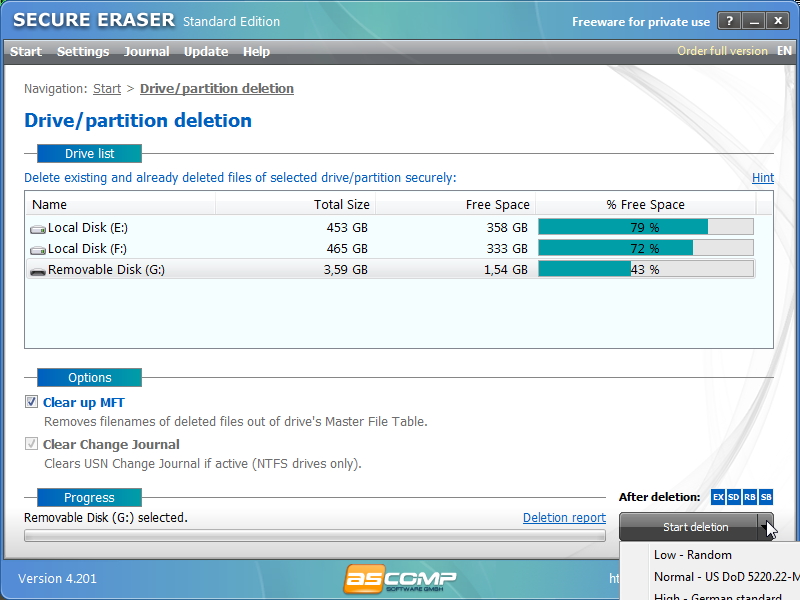Minimize the Secure Eraser window

pos(754,21)
